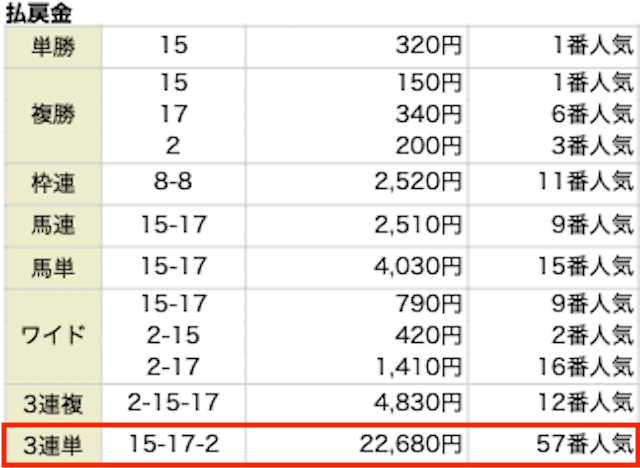Click the 枠連 row header
Screen dimensions: 640x468
tap(53, 184)
